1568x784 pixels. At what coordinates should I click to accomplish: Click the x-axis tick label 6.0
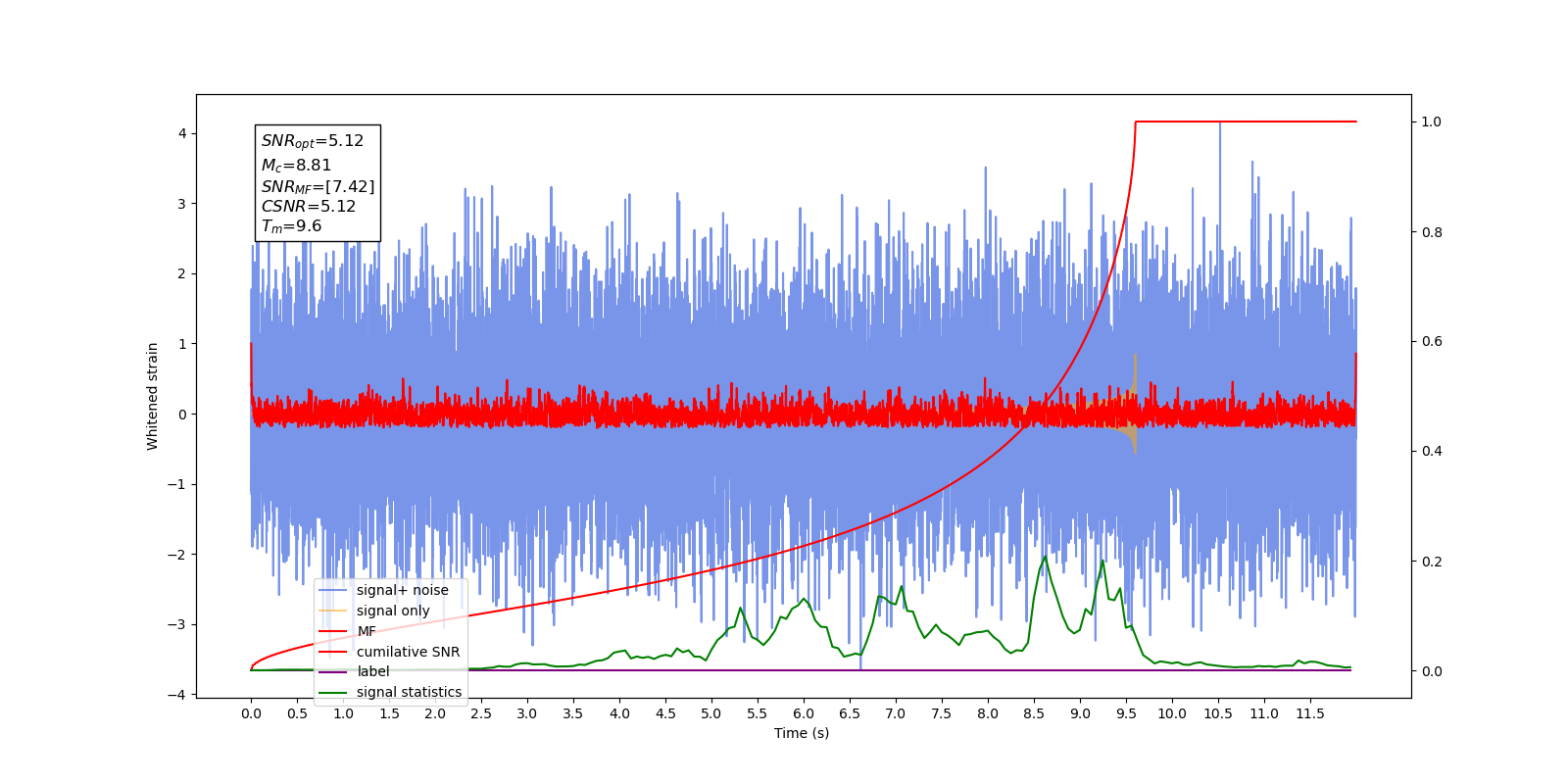coord(804,713)
